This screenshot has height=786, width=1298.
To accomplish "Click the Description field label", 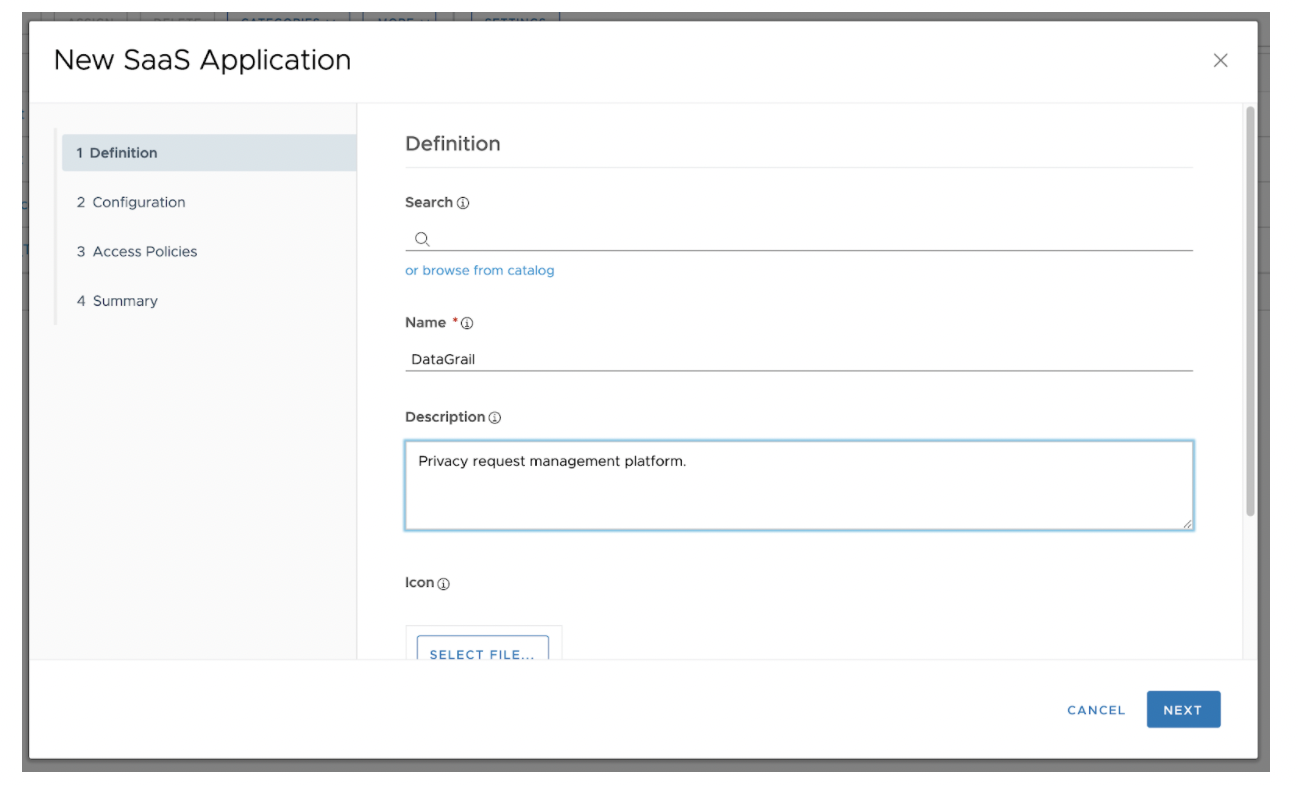I will [x=445, y=417].
